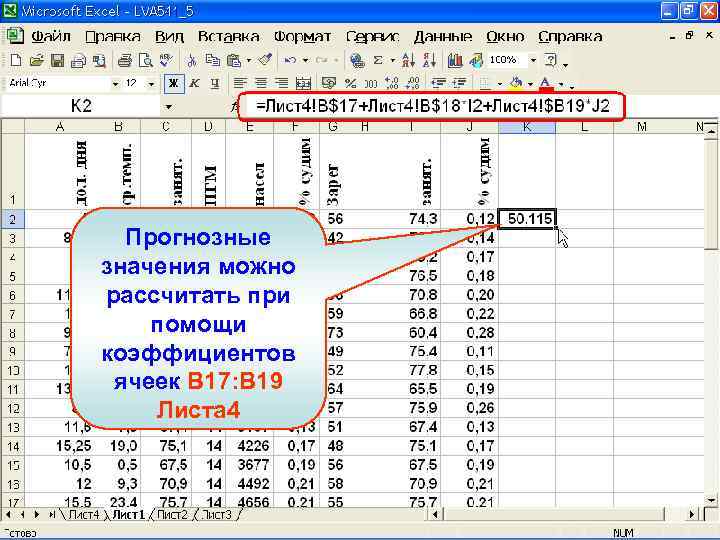Create a new workbook with the New icon

[16, 60]
